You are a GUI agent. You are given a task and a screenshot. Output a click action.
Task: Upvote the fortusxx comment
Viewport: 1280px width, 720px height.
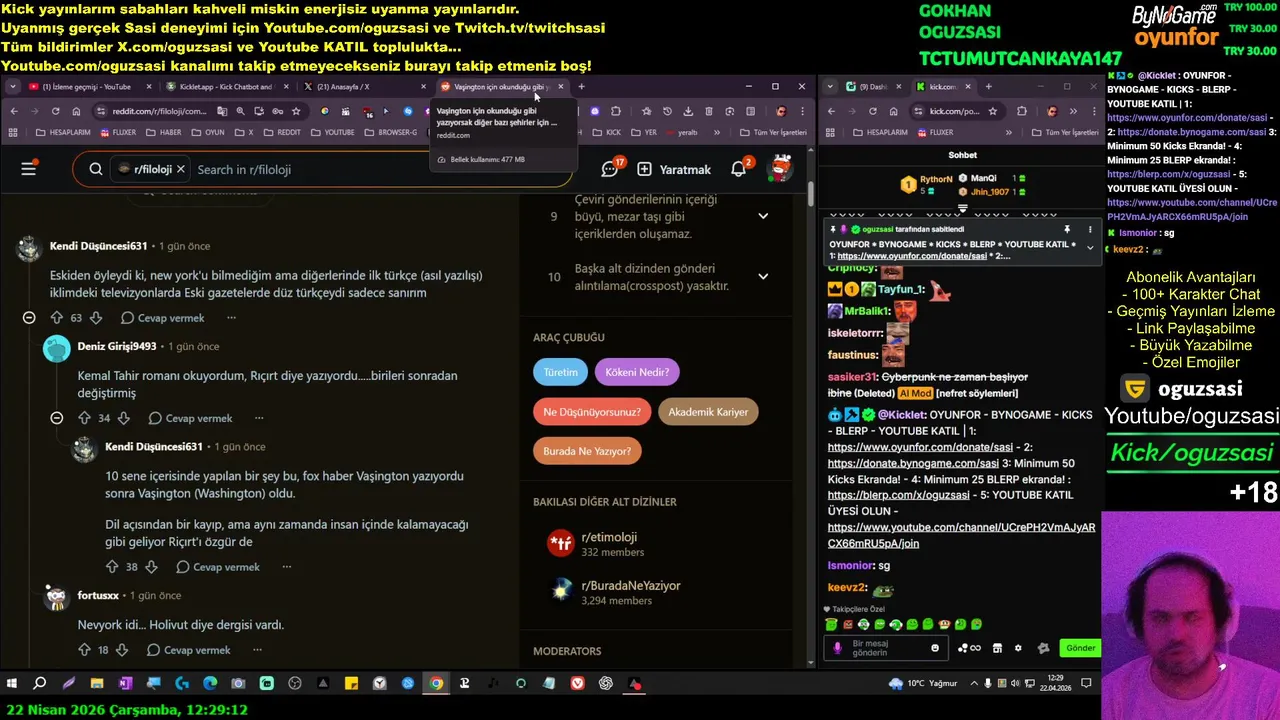84,650
